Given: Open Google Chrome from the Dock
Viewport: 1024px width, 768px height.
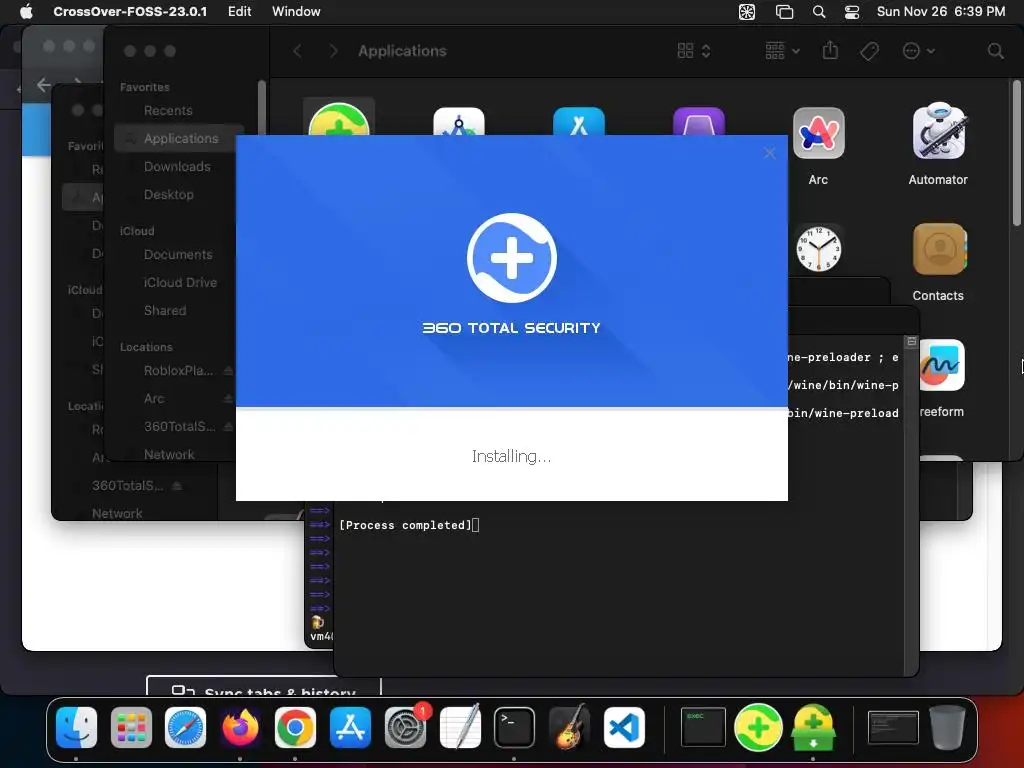Looking at the screenshot, I should coord(295,727).
